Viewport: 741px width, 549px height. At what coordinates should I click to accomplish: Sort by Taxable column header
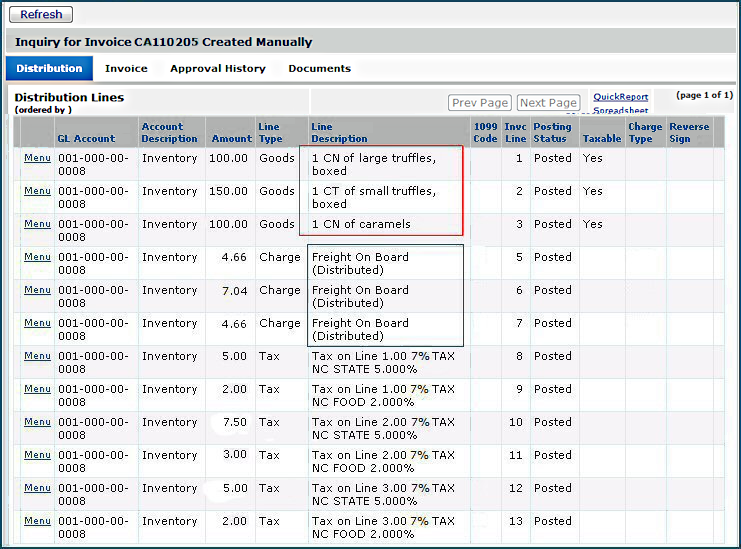602,139
